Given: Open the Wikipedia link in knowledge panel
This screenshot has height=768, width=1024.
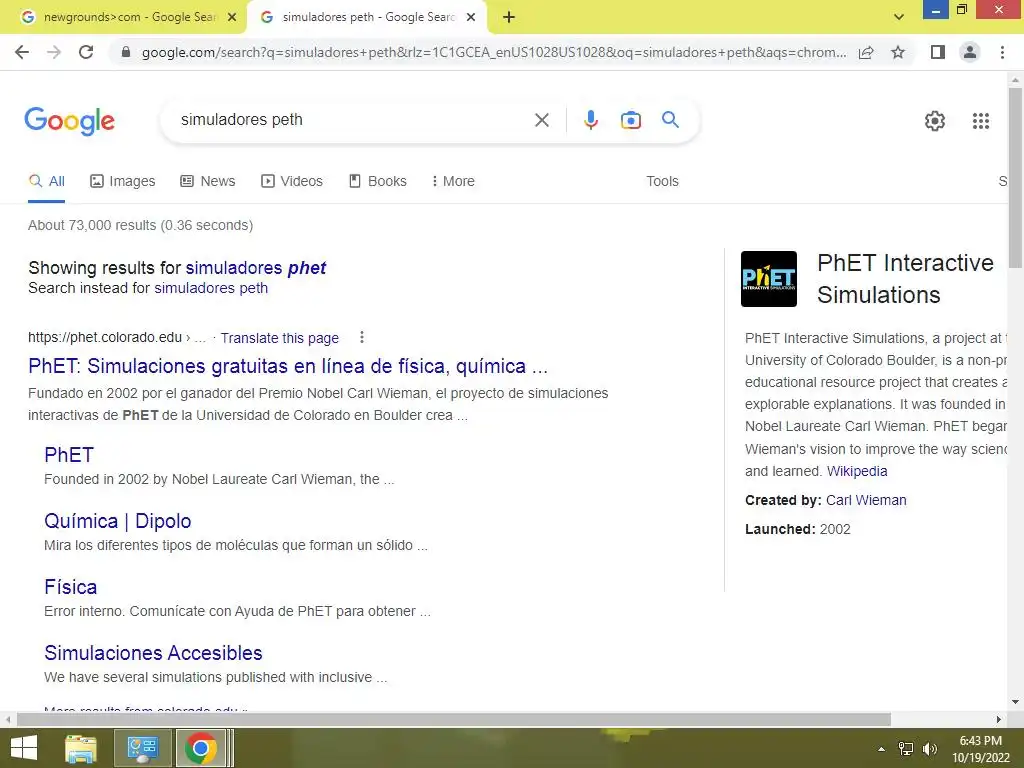Looking at the screenshot, I should point(857,471).
